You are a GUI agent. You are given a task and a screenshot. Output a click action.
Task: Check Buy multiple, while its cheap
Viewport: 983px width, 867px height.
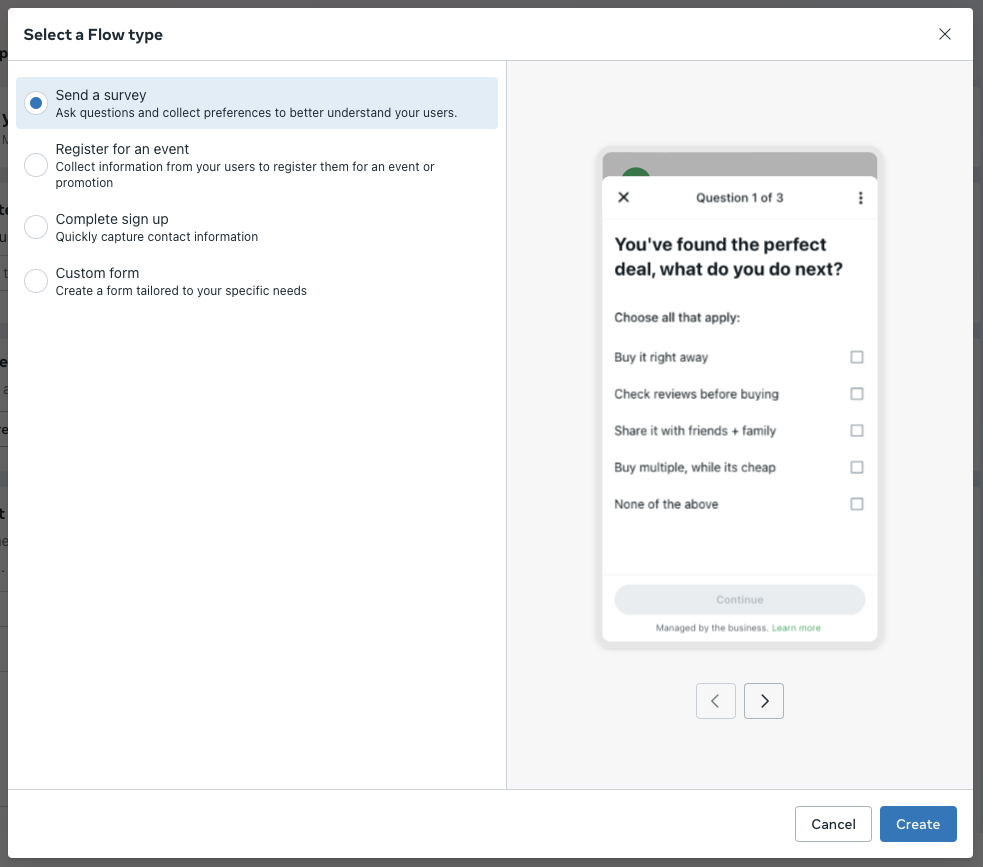click(856, 467)
